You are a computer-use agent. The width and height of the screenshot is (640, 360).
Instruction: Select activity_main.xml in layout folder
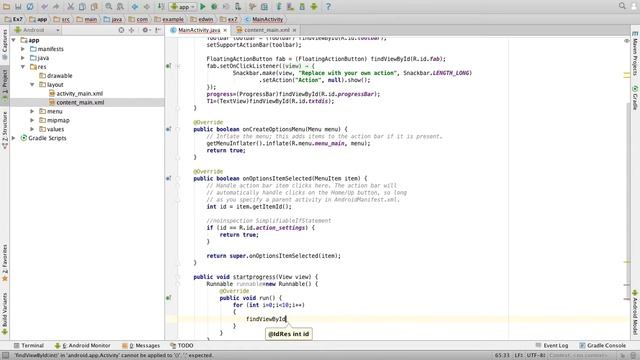tap(76, 93)
